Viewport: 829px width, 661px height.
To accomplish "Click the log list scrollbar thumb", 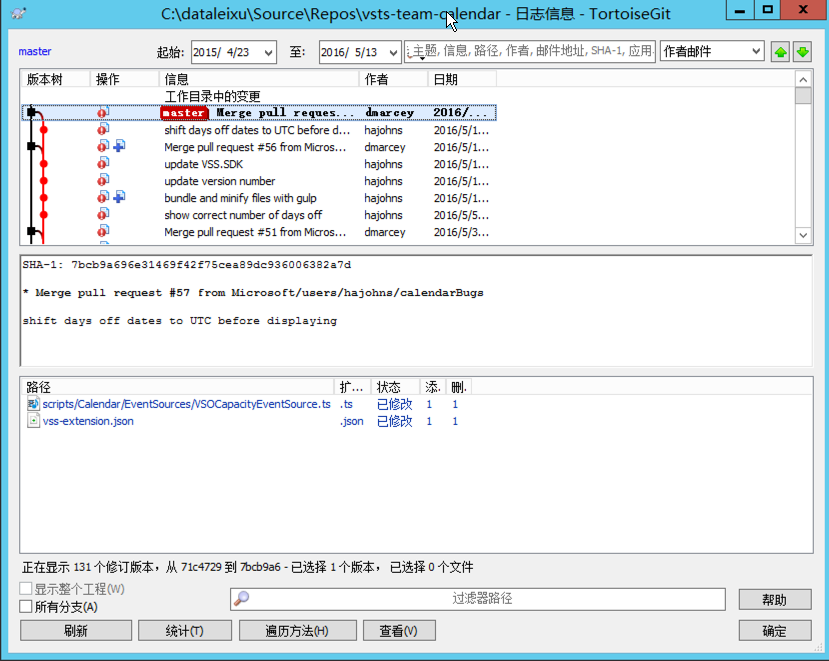I will 803,96.
